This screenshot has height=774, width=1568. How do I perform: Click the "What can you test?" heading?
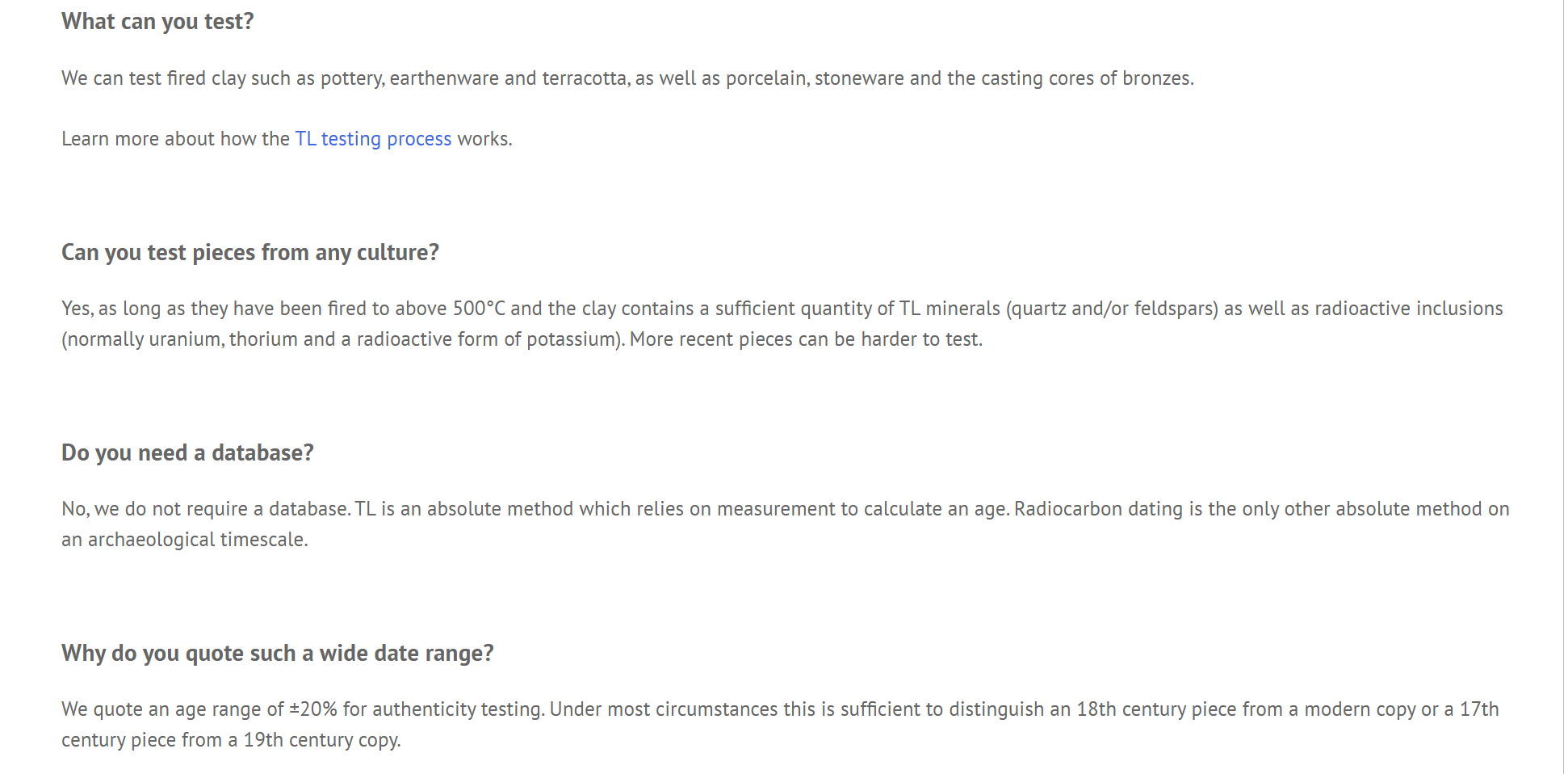tap(157, 22)
